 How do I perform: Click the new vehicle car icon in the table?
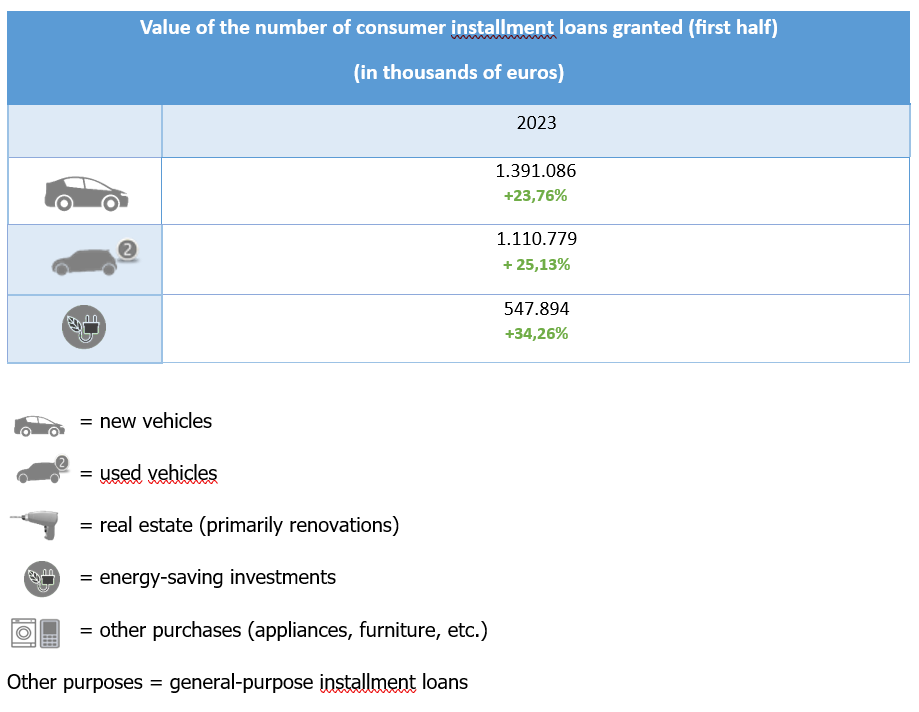click(x=86, y=192)
